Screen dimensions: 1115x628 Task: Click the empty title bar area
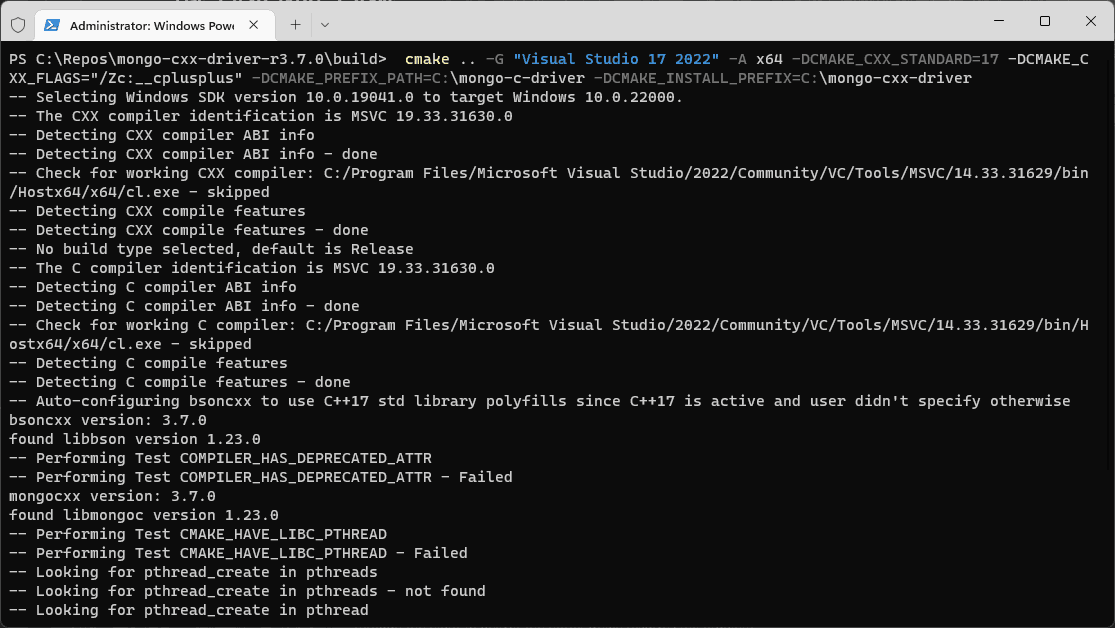(x=650, y=22)
